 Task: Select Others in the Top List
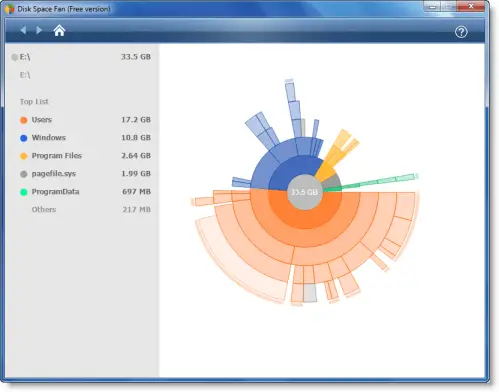(85, 210)
